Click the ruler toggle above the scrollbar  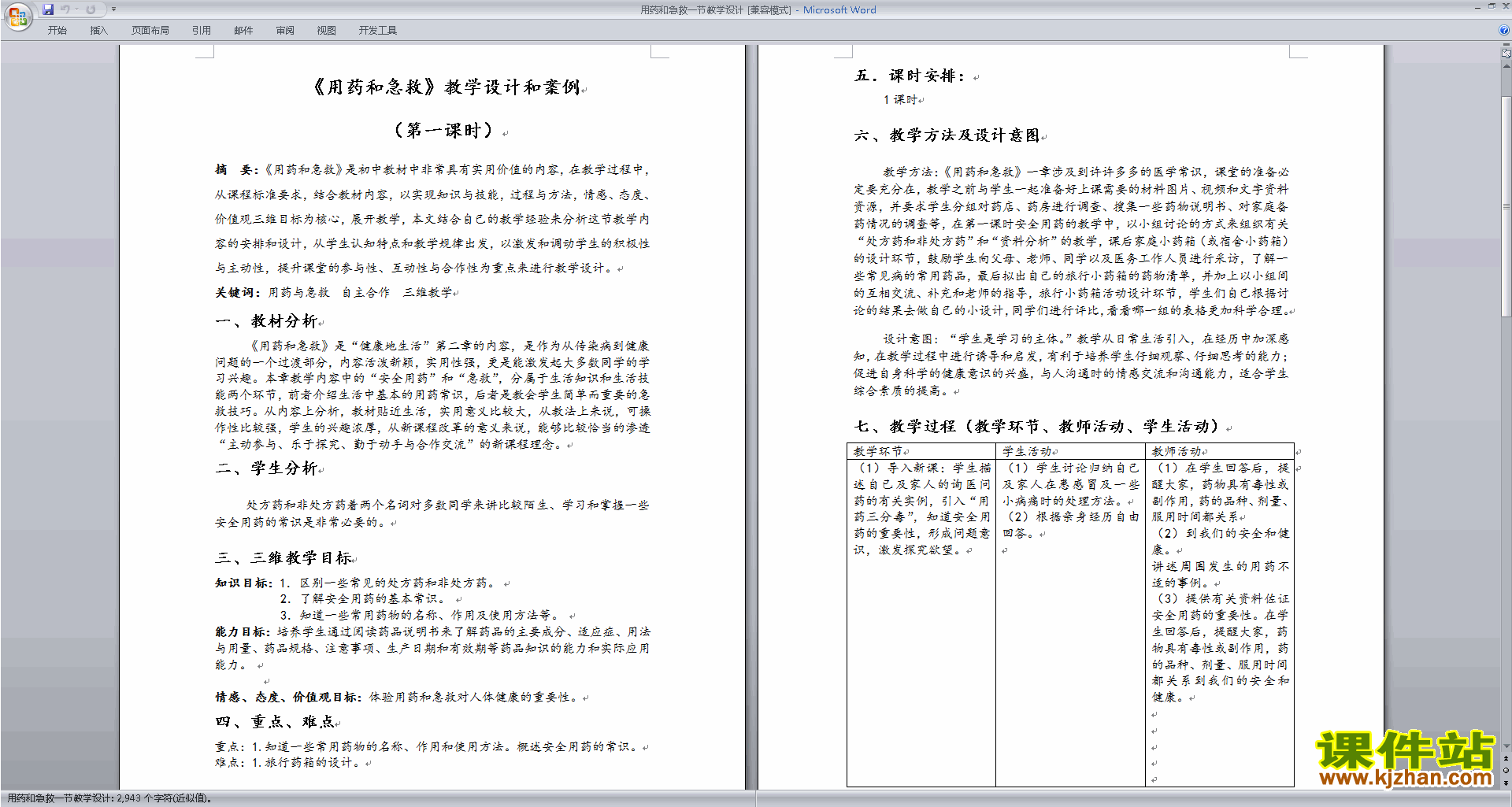[x=1506, y=54]
